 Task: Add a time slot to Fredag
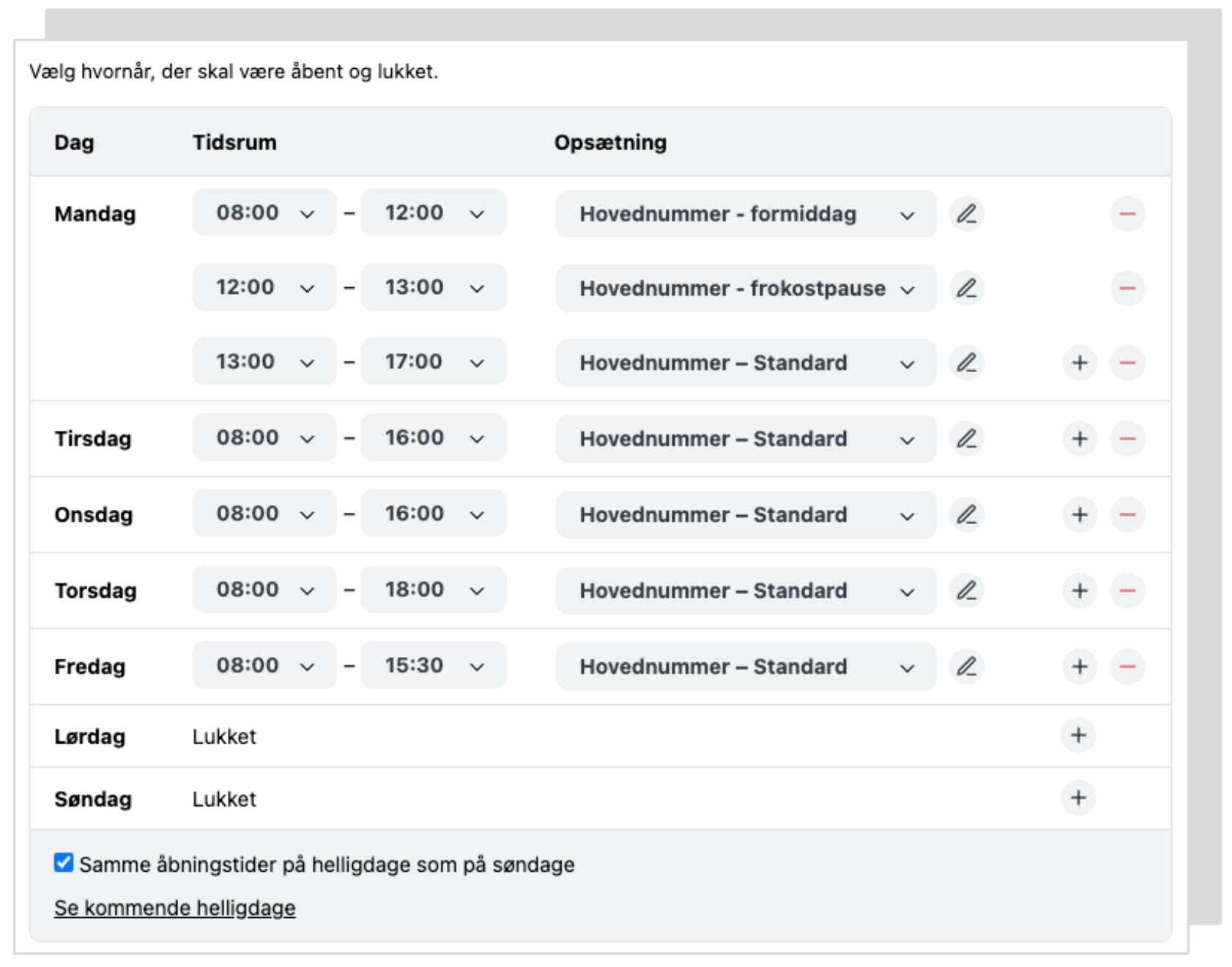pos(1080,667)
